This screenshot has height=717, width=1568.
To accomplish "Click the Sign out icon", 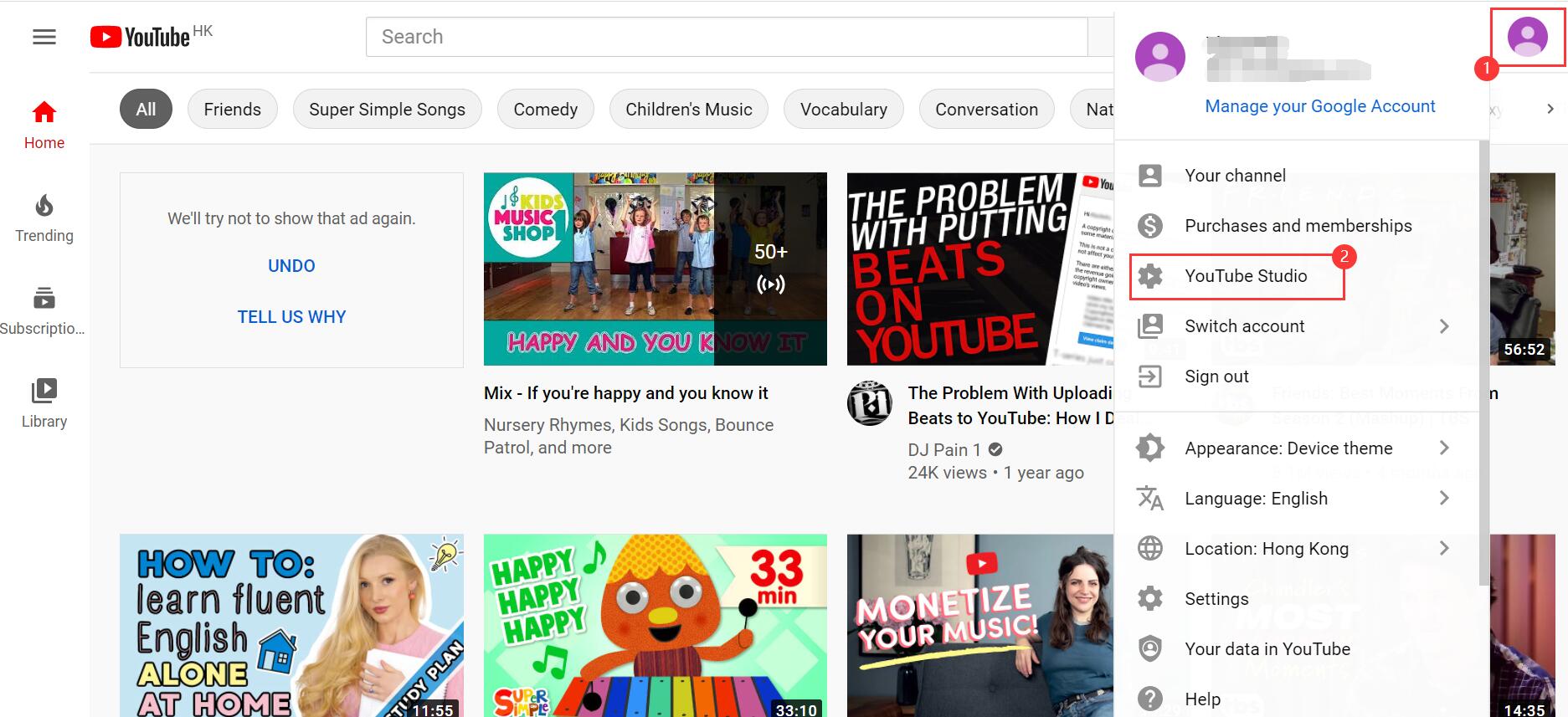I will [1150, 376].
